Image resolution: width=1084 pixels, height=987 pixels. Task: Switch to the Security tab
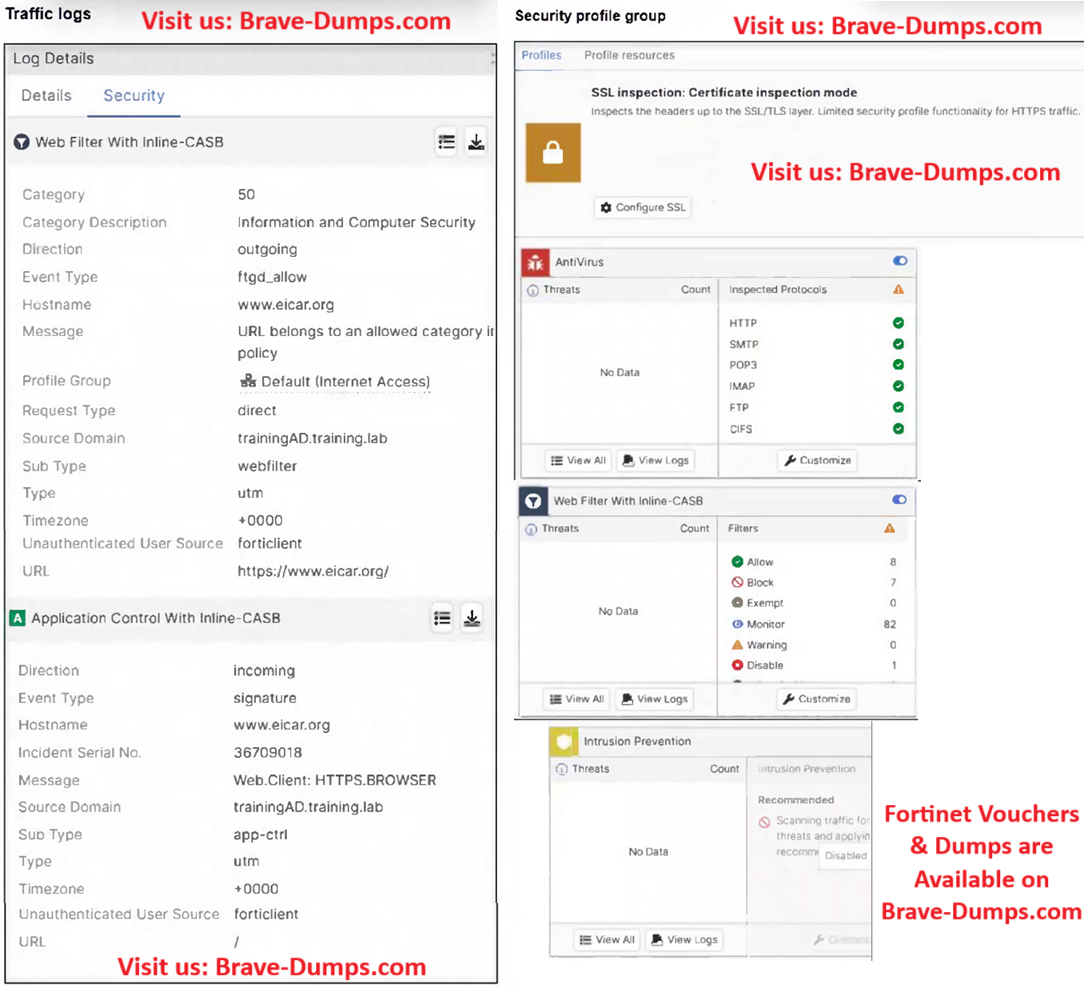click(134, 96)
